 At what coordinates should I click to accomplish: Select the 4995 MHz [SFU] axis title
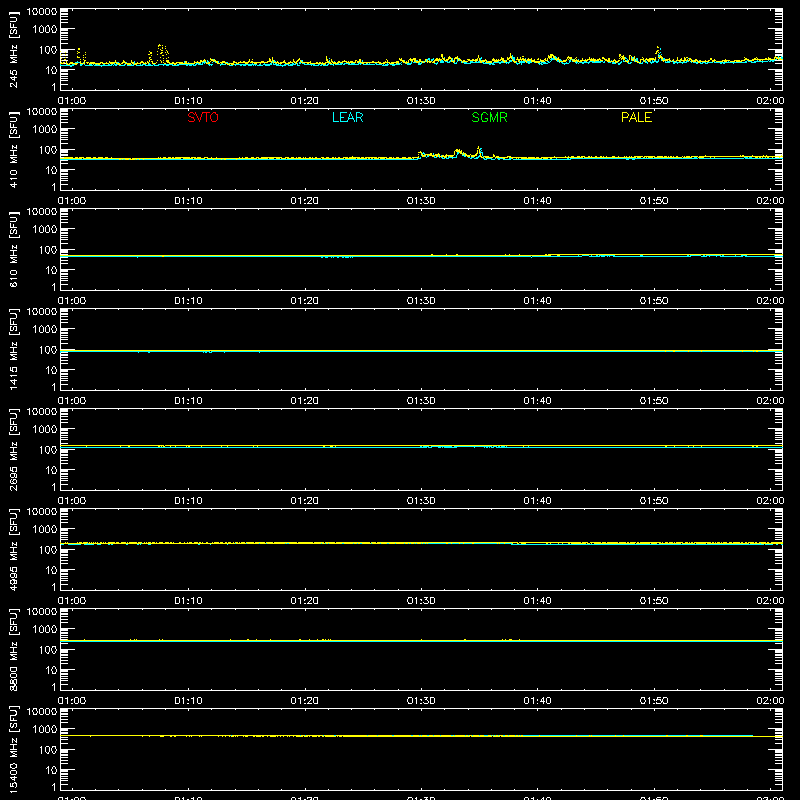[x=14, y=549]
